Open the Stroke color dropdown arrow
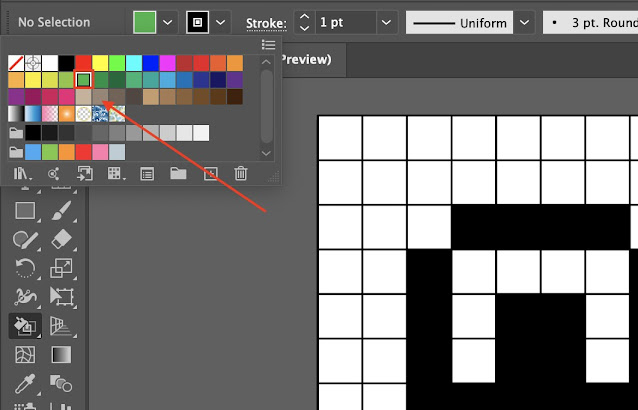The image size is (638, 410). [x=221, y=22]
